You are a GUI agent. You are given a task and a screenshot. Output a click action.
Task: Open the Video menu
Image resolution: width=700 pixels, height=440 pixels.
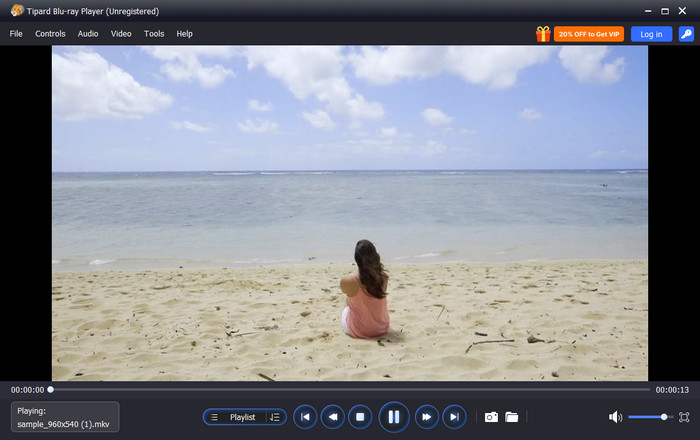click(x=121, y=34)
